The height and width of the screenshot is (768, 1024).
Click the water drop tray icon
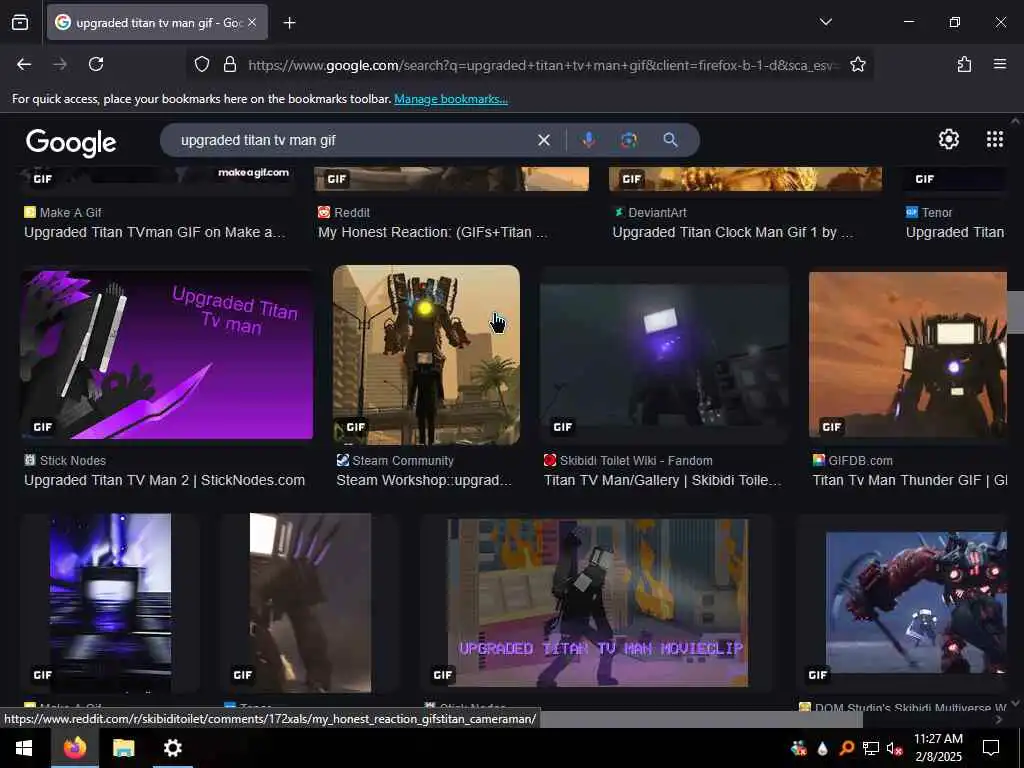(x=822, y=748)
